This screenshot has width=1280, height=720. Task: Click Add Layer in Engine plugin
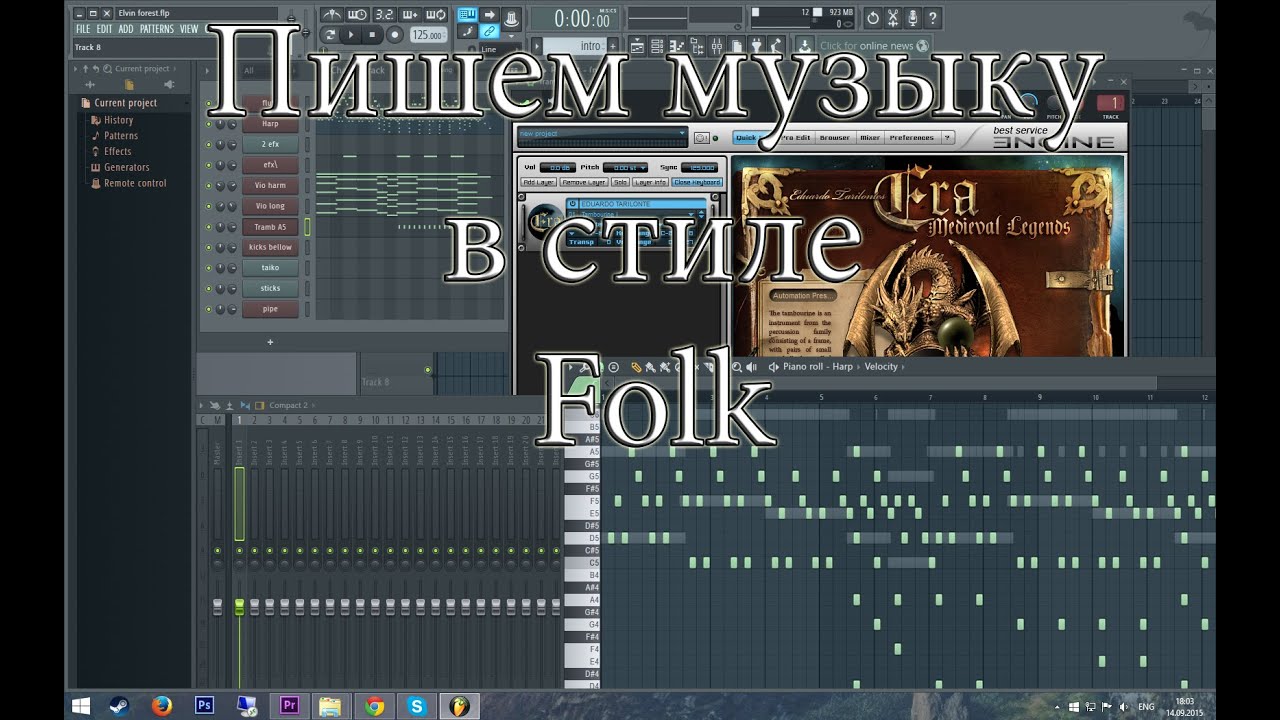(x=539, y=182)
